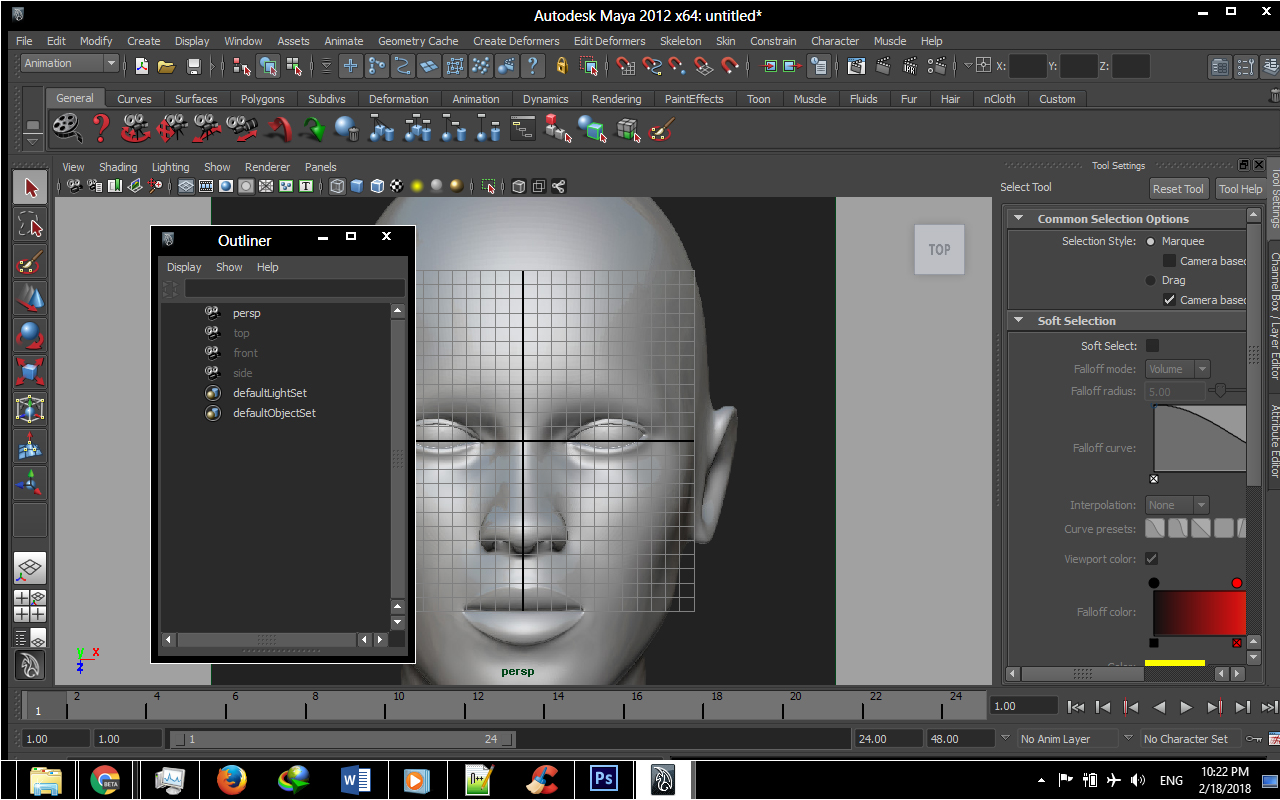Click the Firefox icon in taskbar
The width and height of the screenshot is (1280, 800).
(231, 779)
